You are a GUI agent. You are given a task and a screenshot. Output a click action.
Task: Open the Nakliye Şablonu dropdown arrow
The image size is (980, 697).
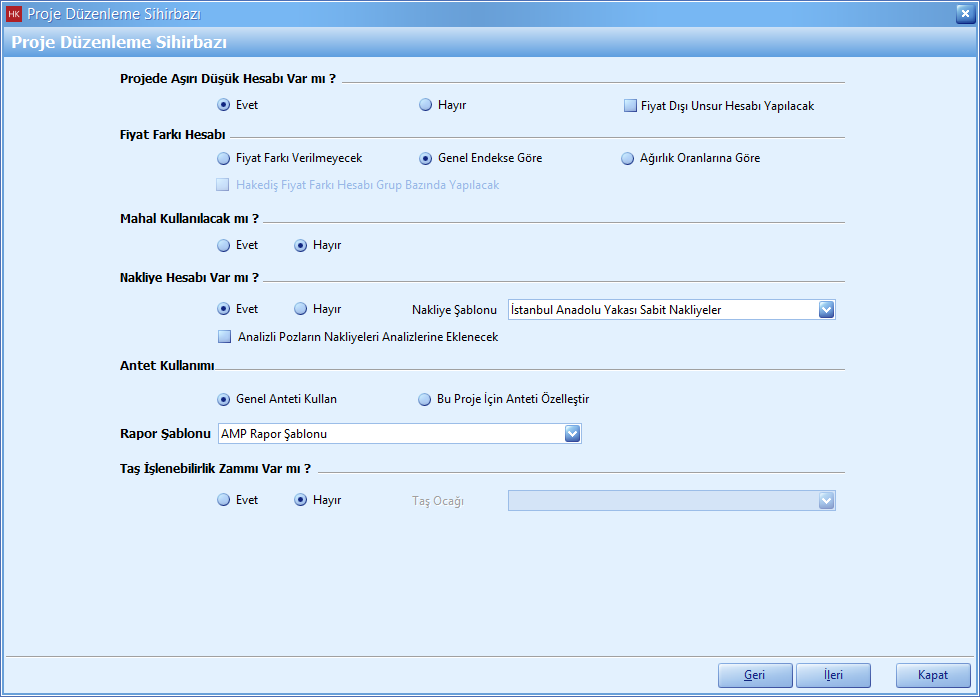coord(826,310)
